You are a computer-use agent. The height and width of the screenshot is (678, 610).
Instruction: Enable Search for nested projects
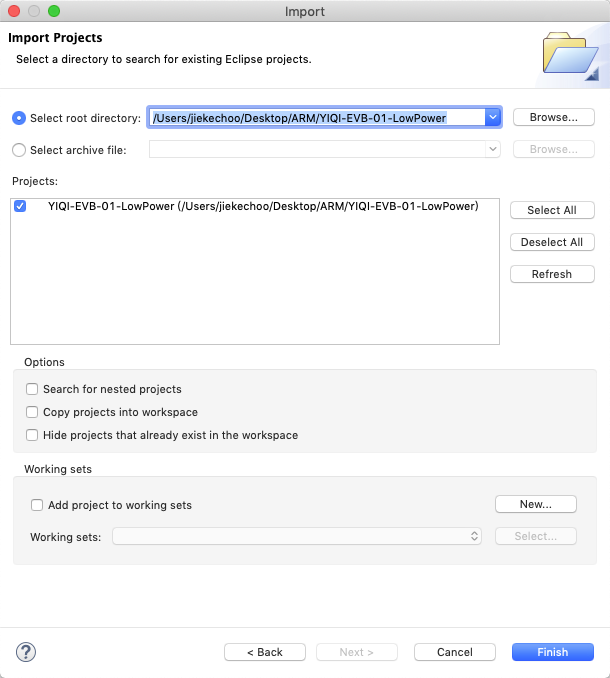pyautogui.click(x=33, y=389)
